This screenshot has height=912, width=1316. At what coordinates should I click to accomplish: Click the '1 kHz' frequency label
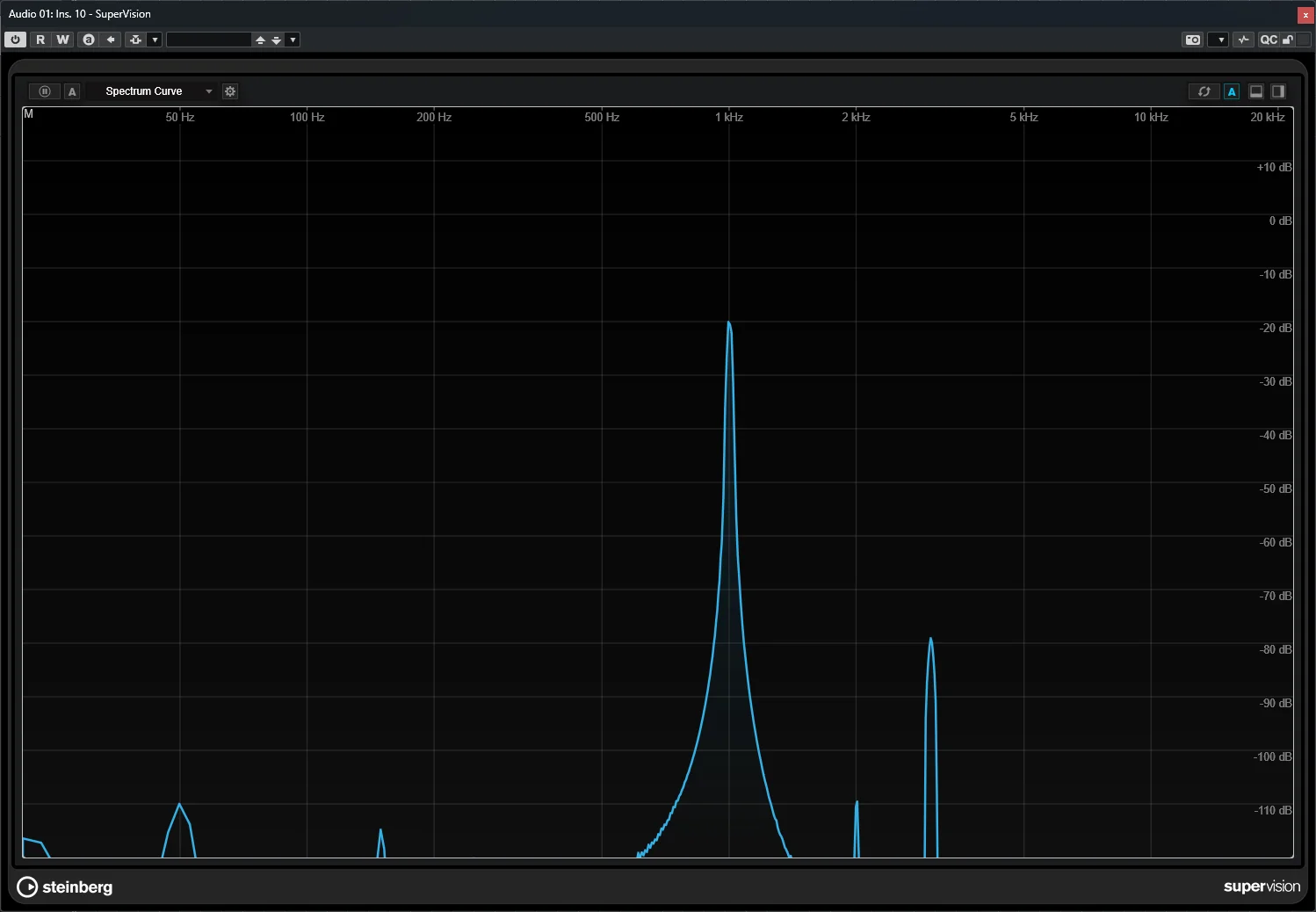point(729,117)
